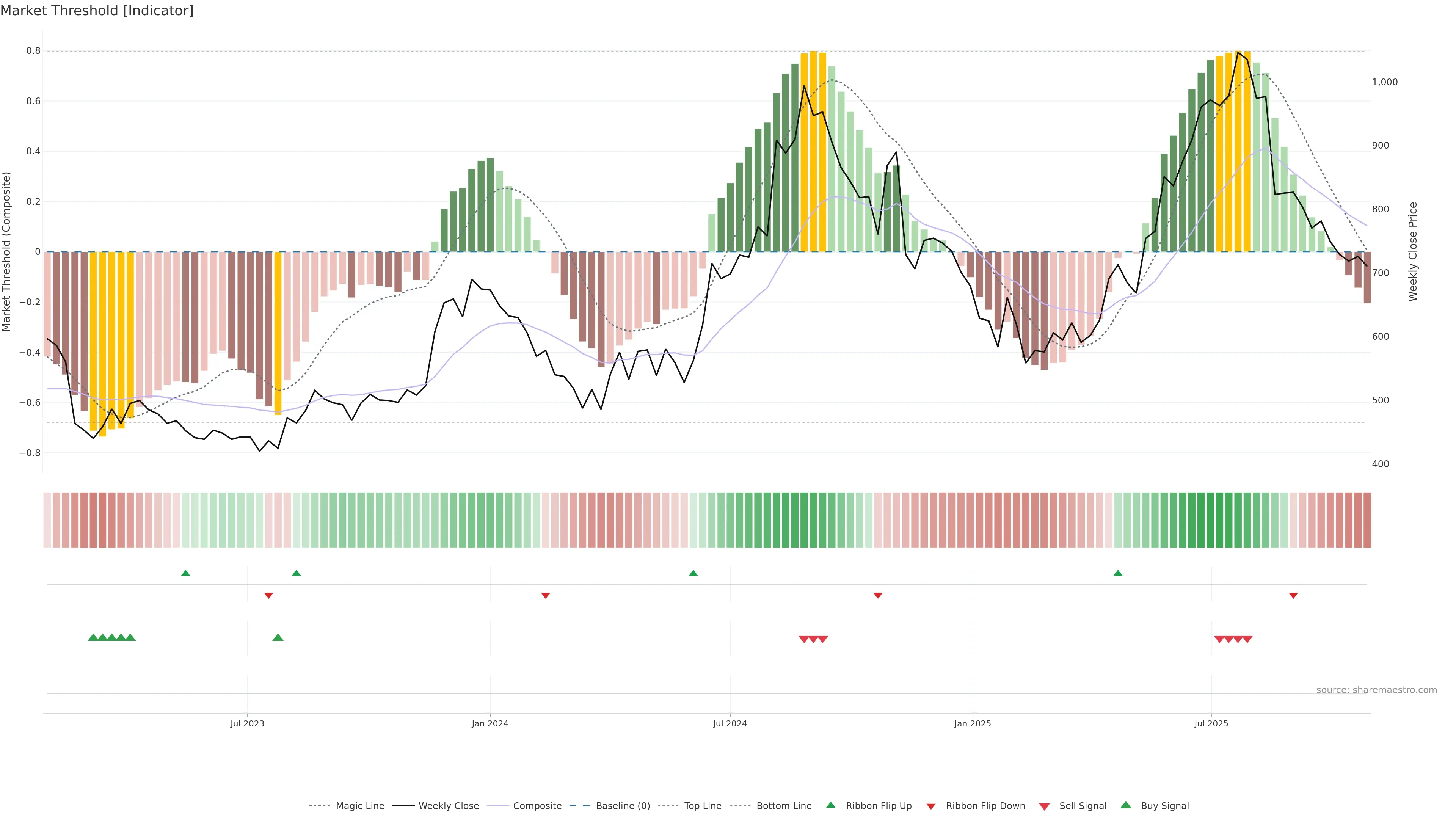This screenshot has height=819, width=1456.
Task: Toggle the Weekly Close series in legend
Action: (x=448, y=806)
